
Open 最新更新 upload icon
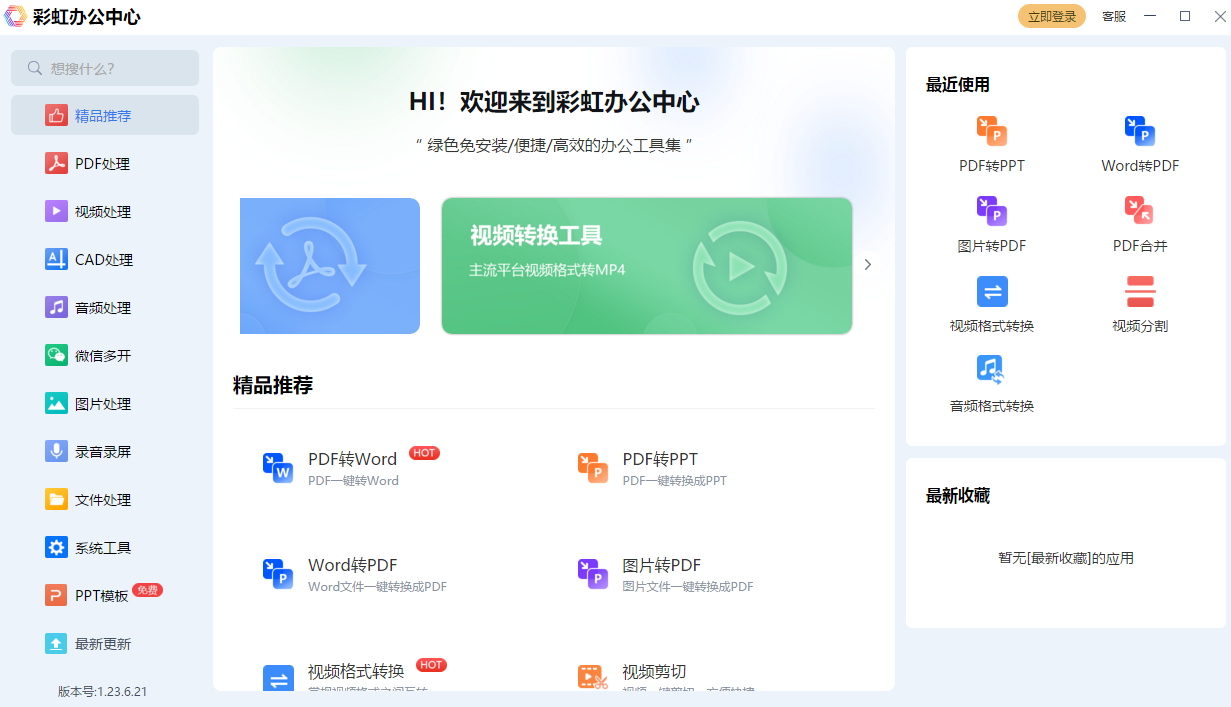click(x=56, y=643)
